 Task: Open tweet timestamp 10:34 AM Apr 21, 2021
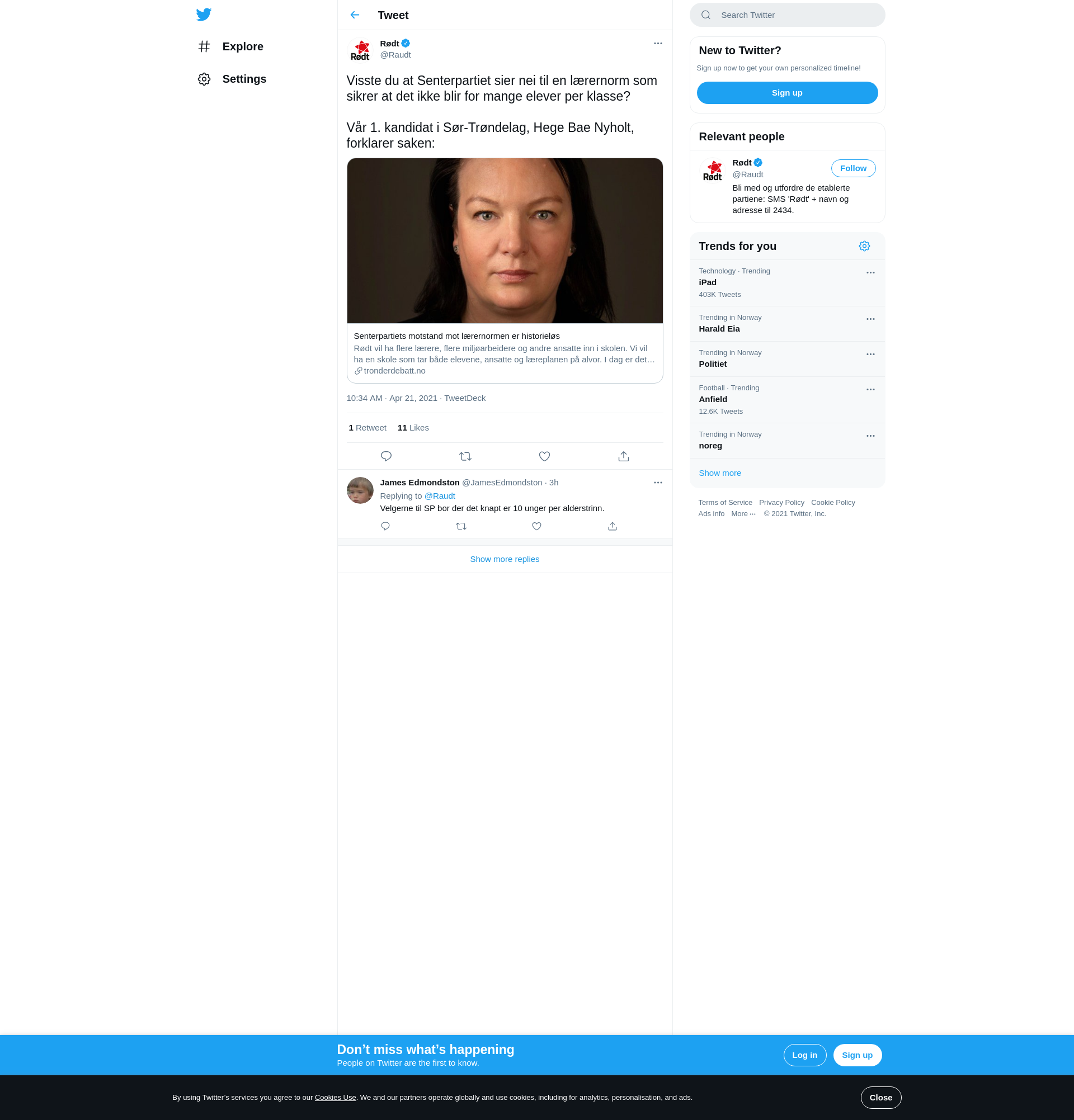coord(392,398)
